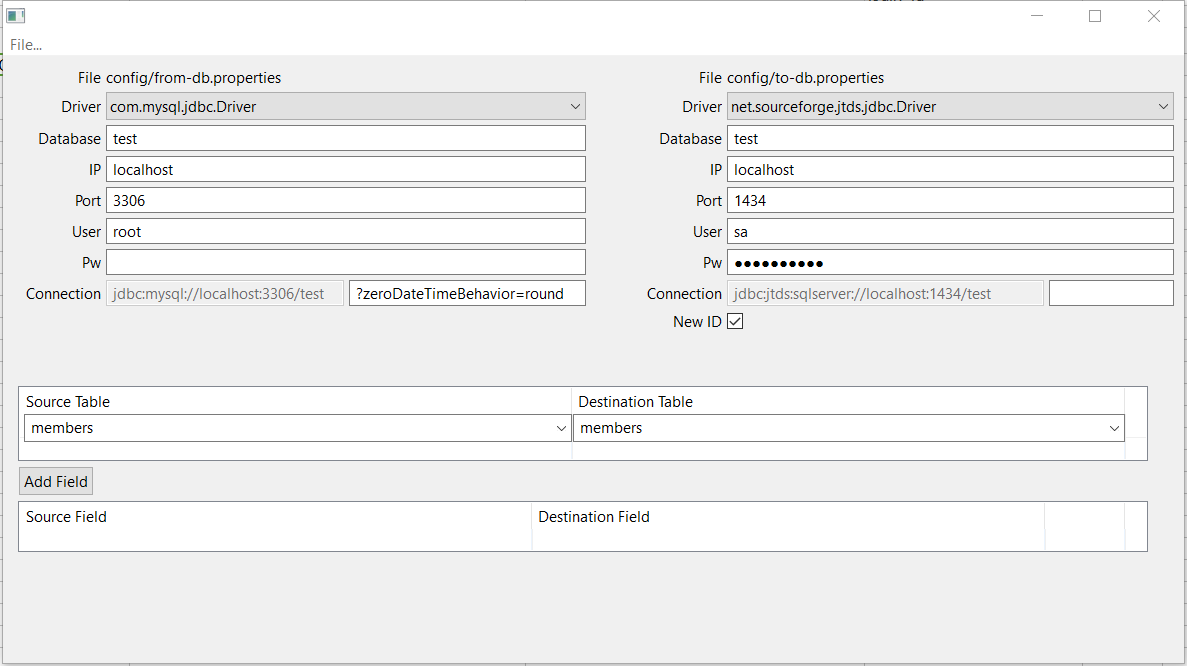Click the source Database field containing test
1187x666 pixels.
pos(345,138)
